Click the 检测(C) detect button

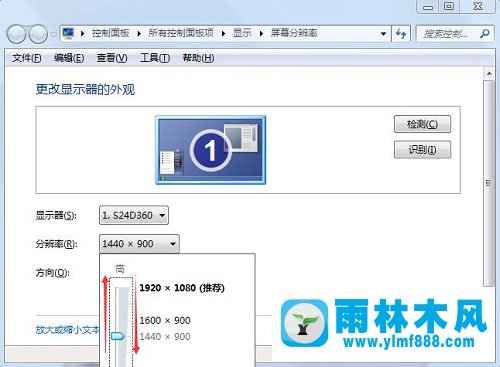point(422,124)
